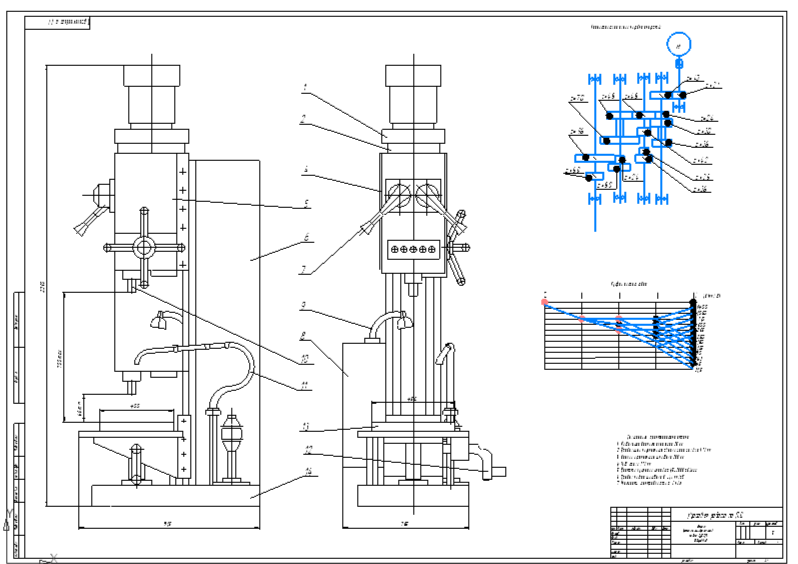Viewport: 798px width, 564px height.
Task: Click the z=70 gear label
Action: coord(578,98)
